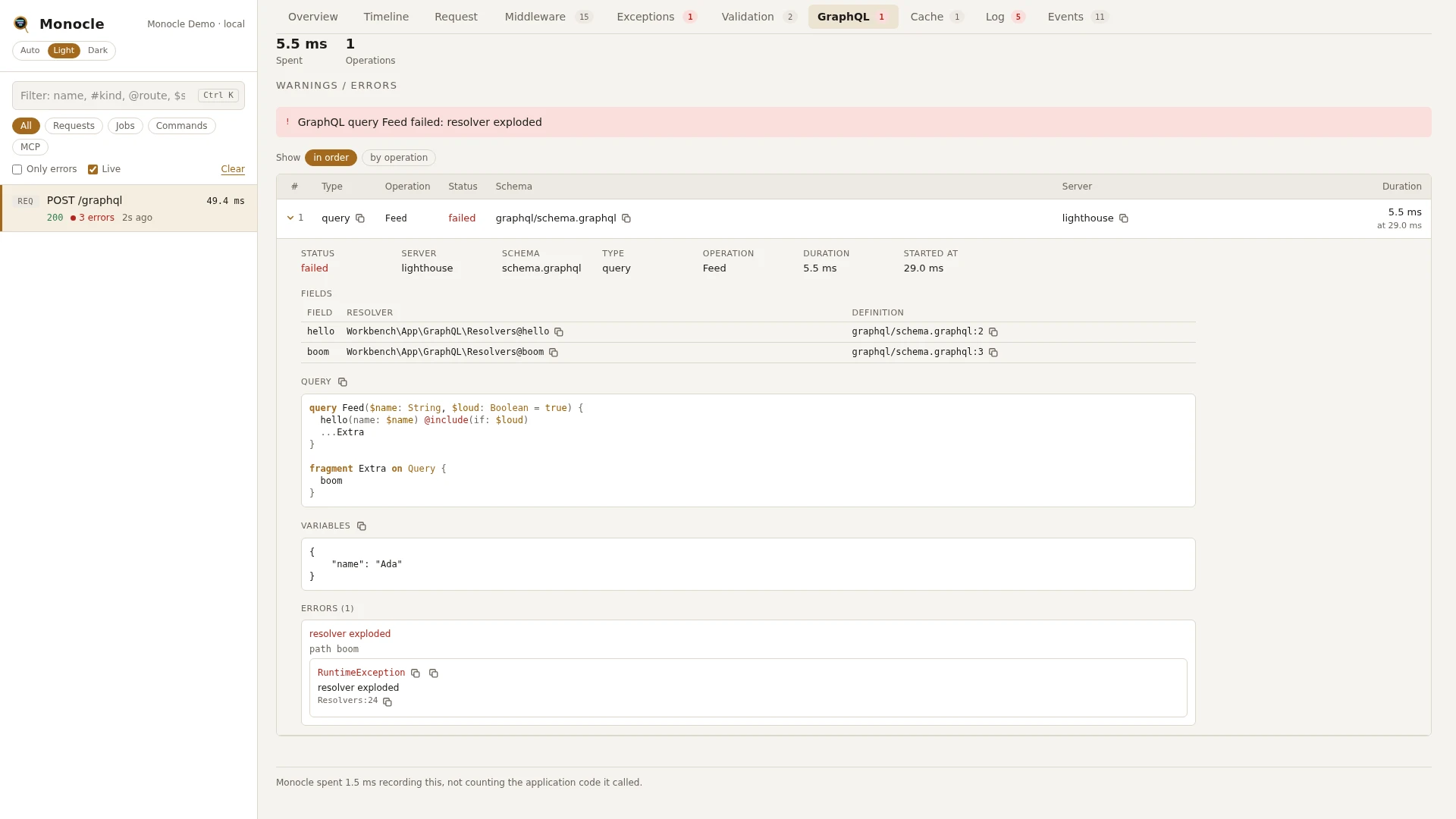Collapse the row 1 query details
Screen dimensions: 1456x819
click(290, 218)
